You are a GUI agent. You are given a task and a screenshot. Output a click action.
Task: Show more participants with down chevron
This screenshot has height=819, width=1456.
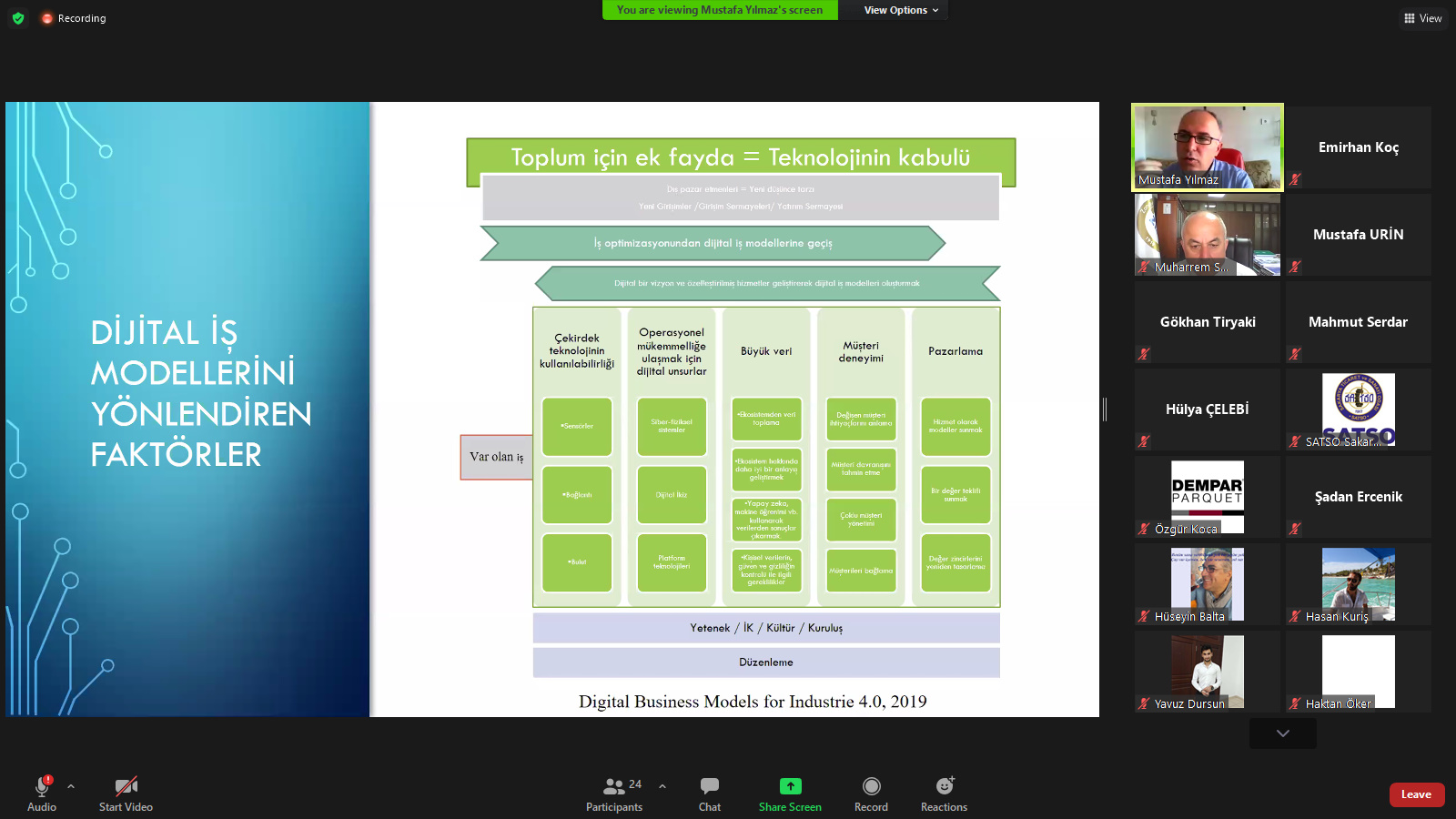[1282, 733]
